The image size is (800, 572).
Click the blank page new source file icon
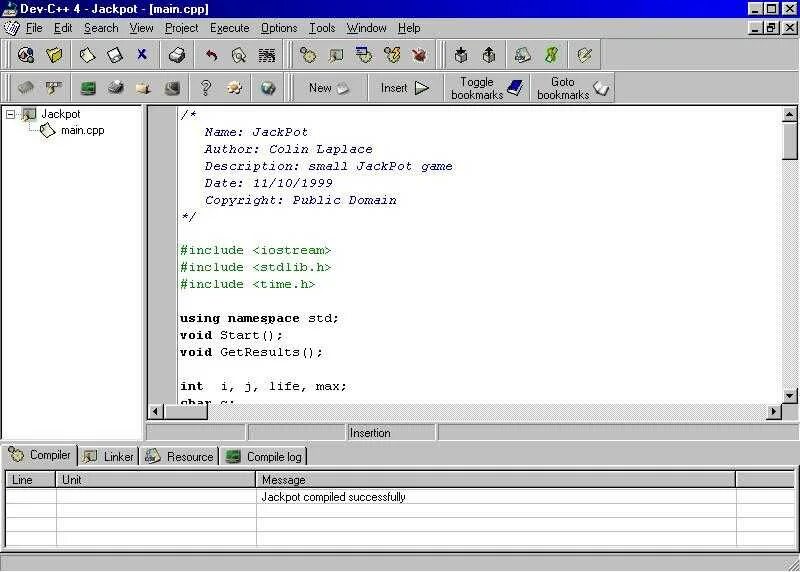click(87, 55)
